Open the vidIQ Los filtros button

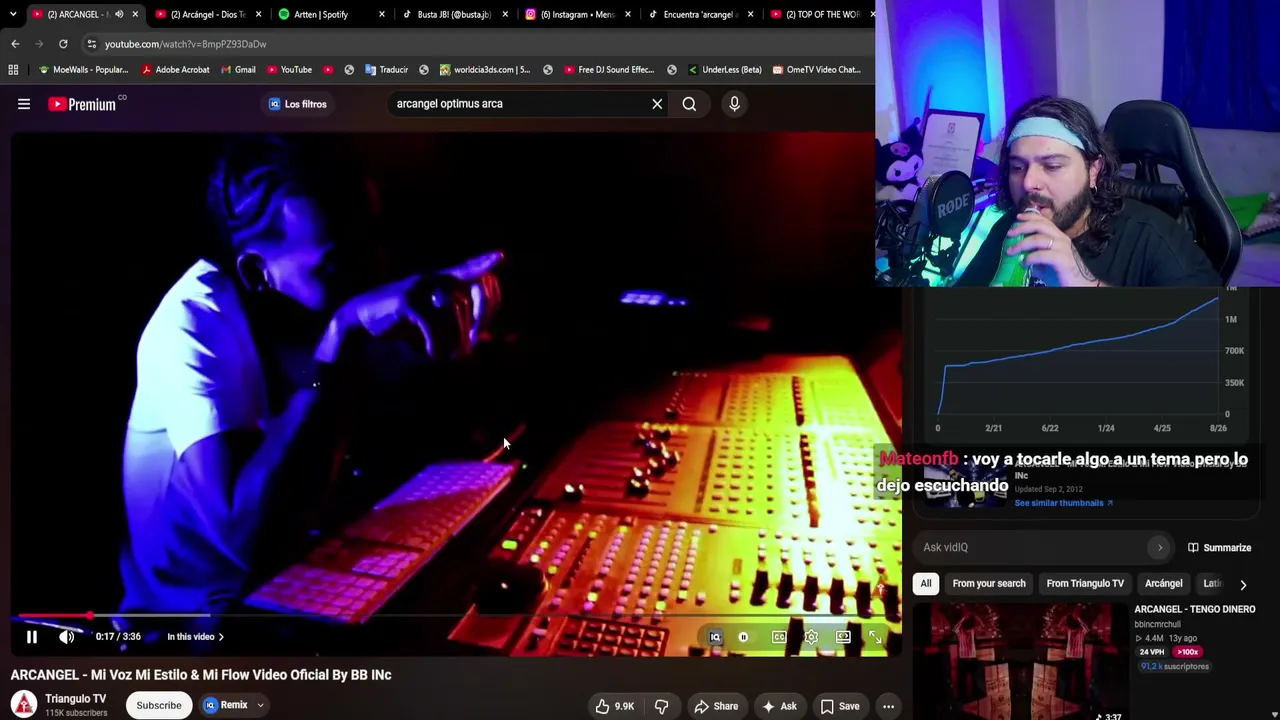[297, 104]
